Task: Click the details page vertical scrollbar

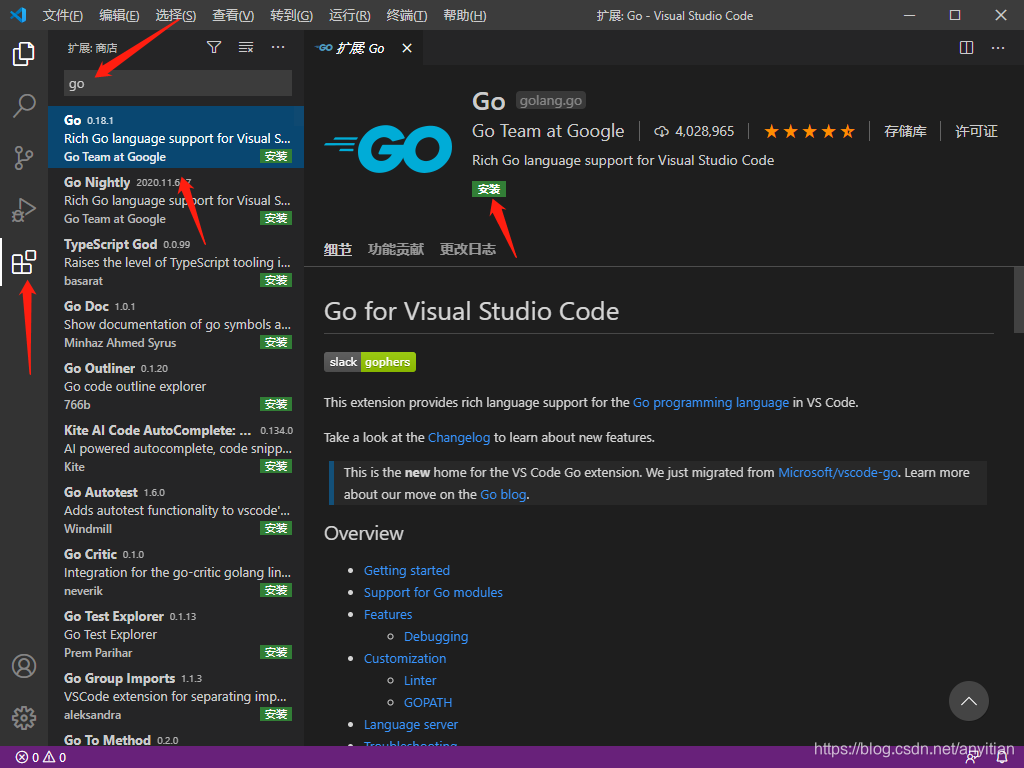Action: coord(1018,300)
